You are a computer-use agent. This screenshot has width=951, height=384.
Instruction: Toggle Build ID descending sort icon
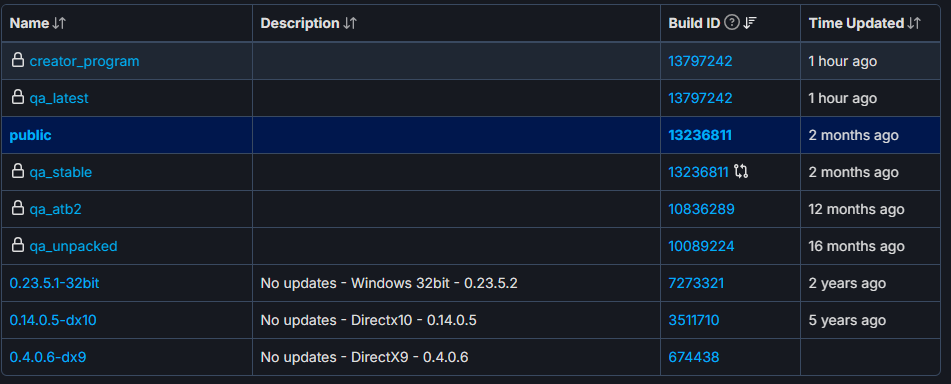click(x=750, y=24)
